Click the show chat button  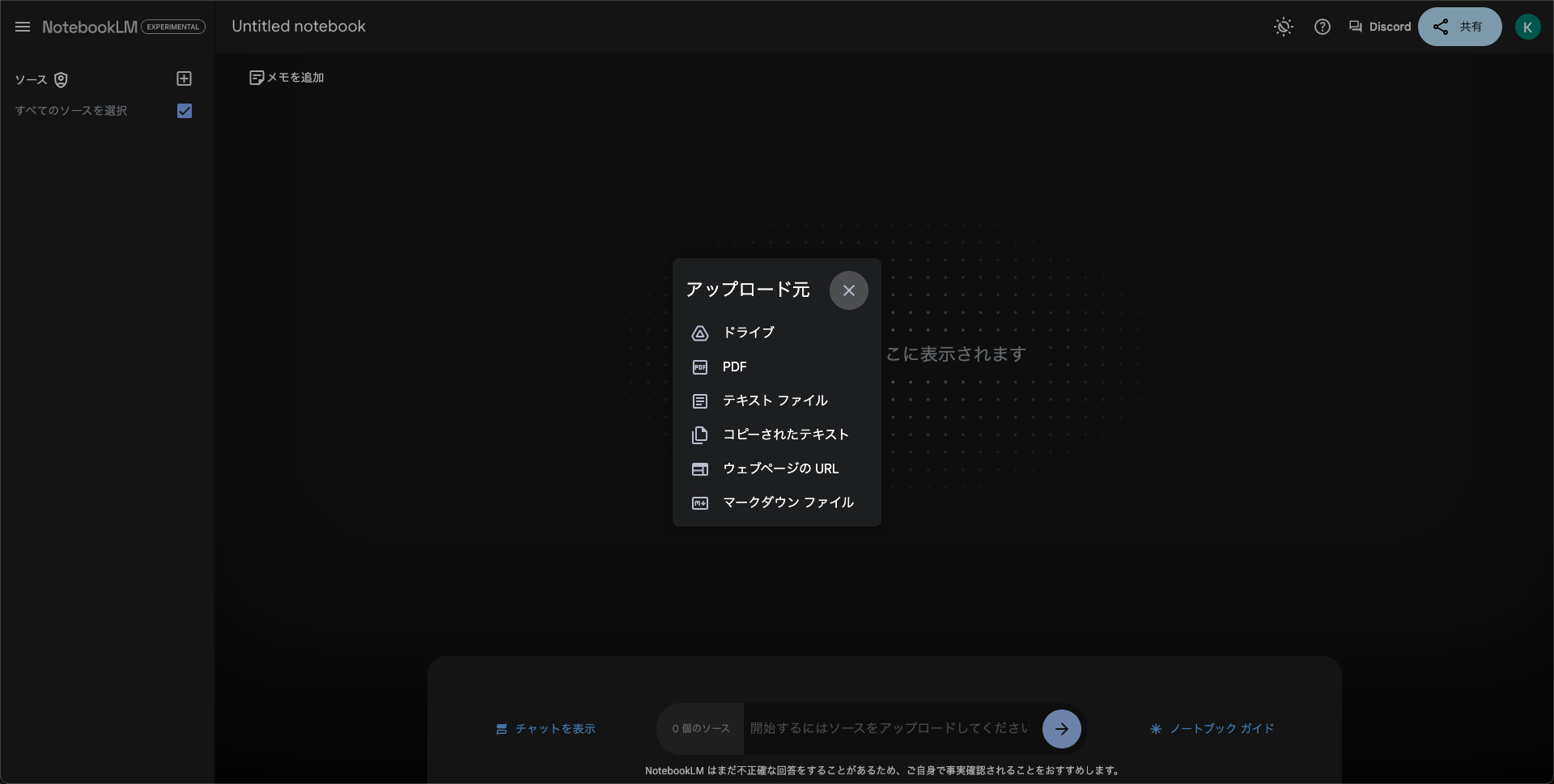pos(546,729)
